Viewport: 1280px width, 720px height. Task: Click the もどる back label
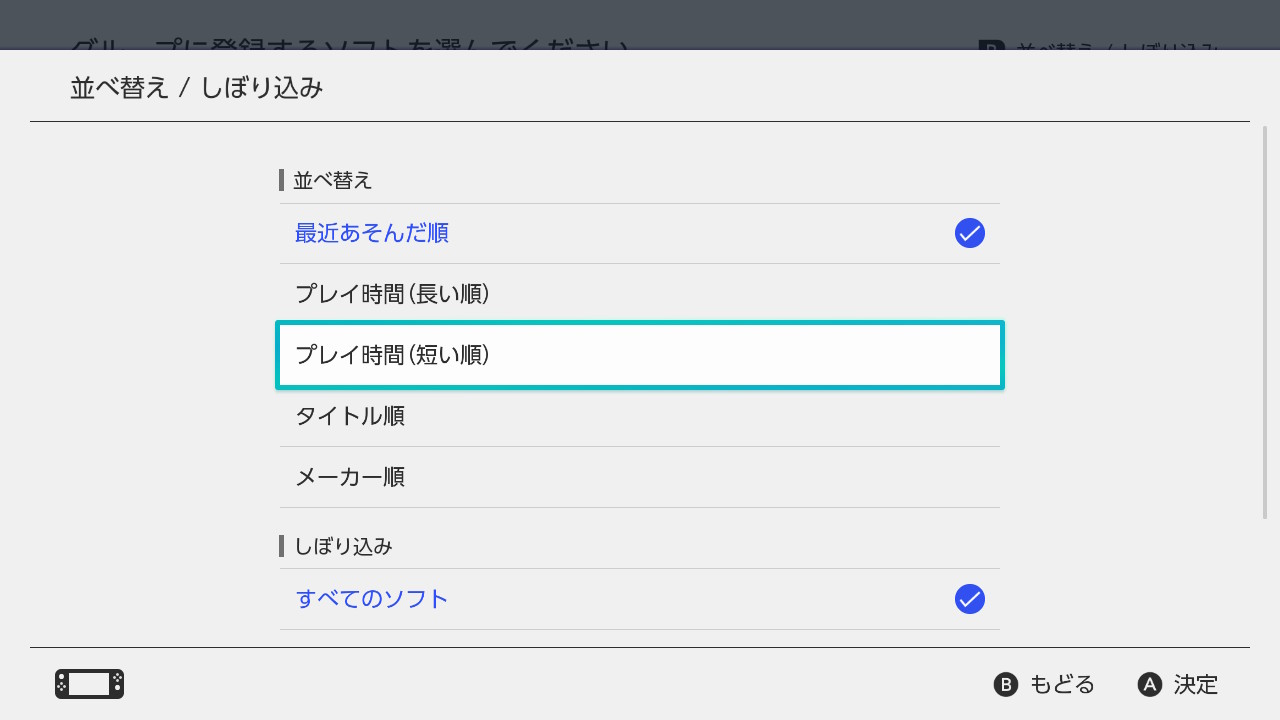coord(1062,685)
